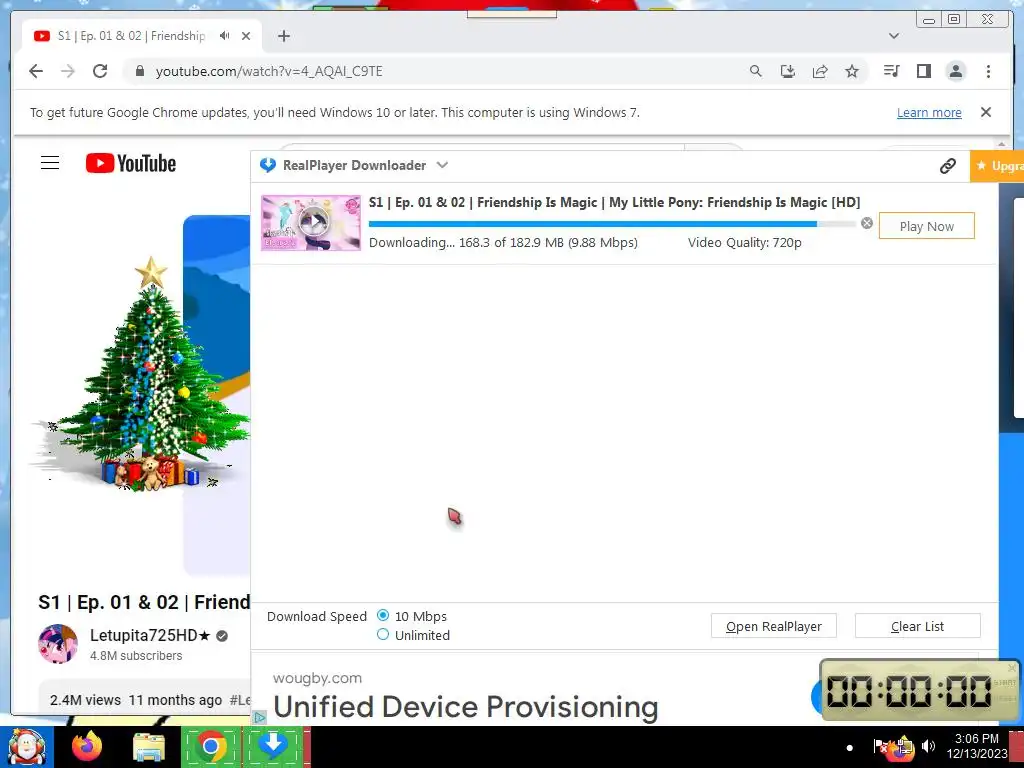Select the 10 Mbps download speed
Viewport: 1024px width, 768px height.
click(x=383, y=615)
